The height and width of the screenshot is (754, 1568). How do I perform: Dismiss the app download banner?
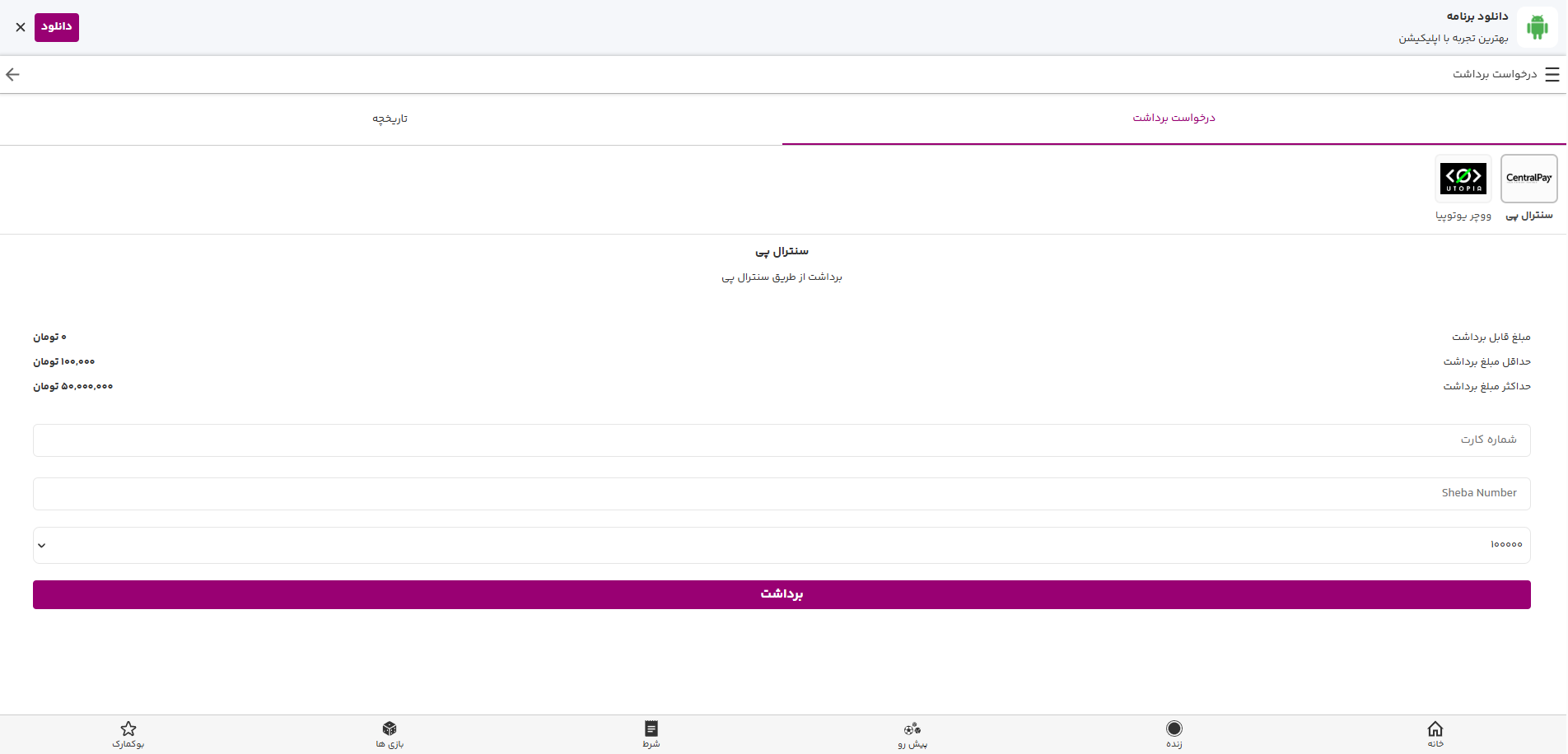[x=21, y=27]
